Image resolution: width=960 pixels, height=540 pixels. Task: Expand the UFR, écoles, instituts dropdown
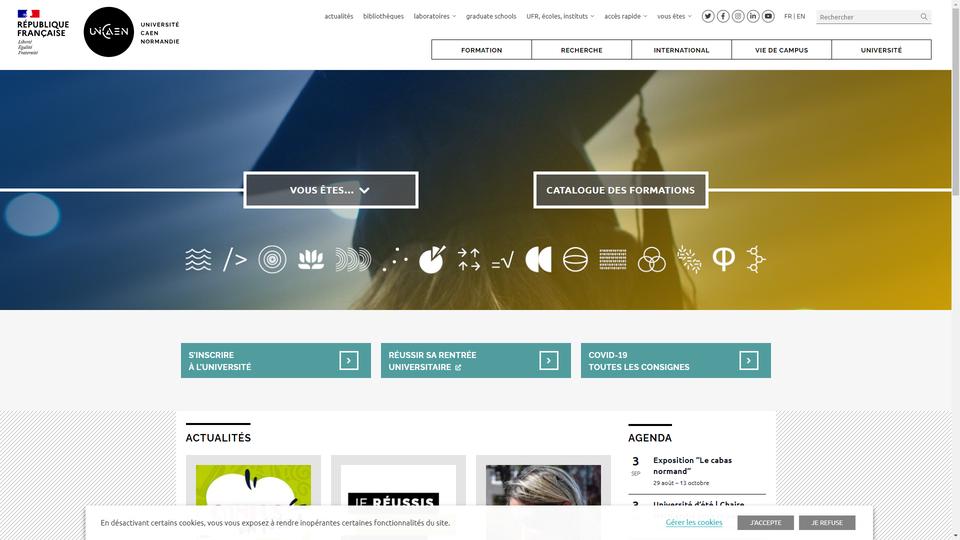tap(560, 17)
